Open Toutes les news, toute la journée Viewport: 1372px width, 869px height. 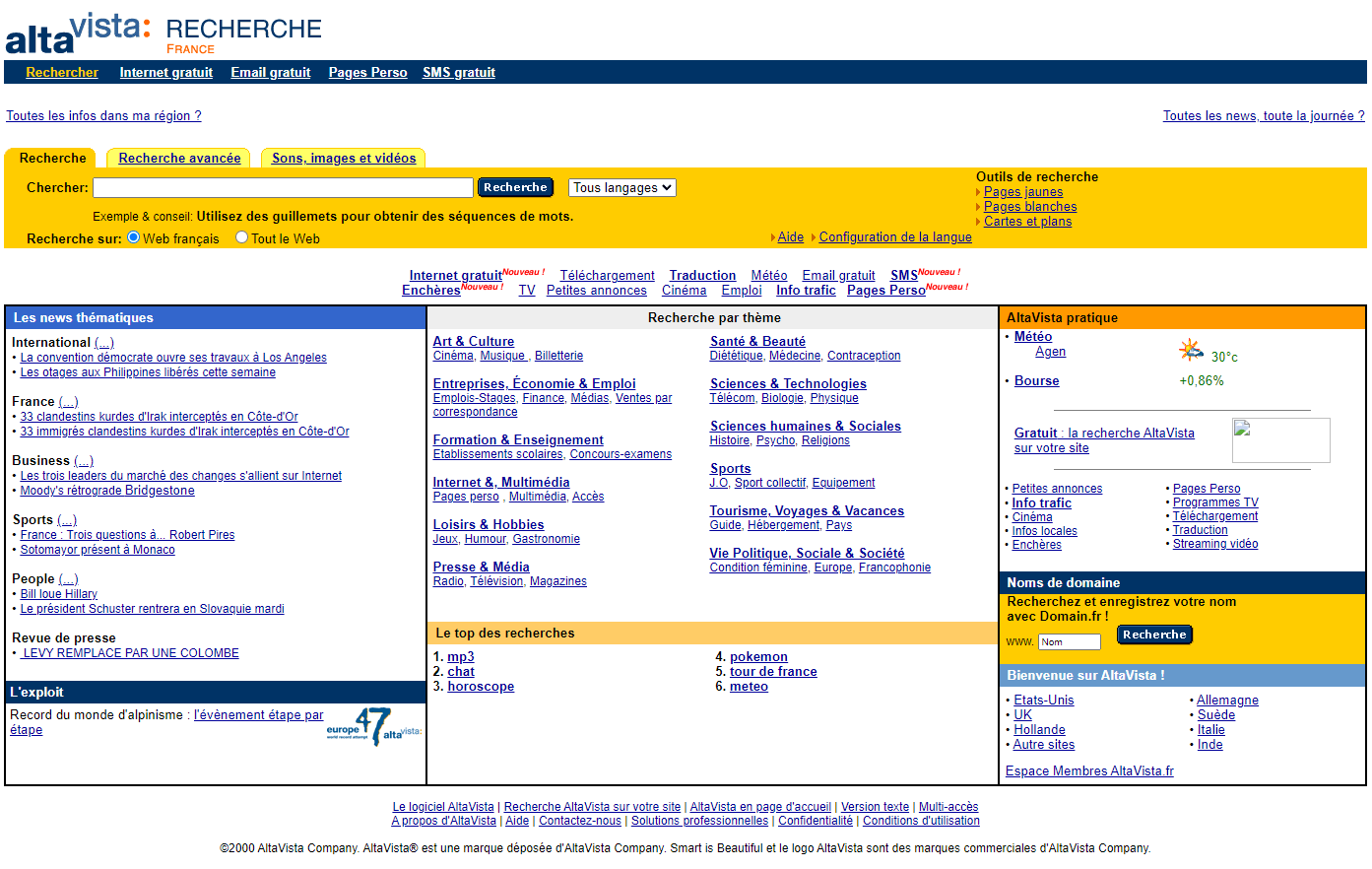click(x=1264, y=115)
